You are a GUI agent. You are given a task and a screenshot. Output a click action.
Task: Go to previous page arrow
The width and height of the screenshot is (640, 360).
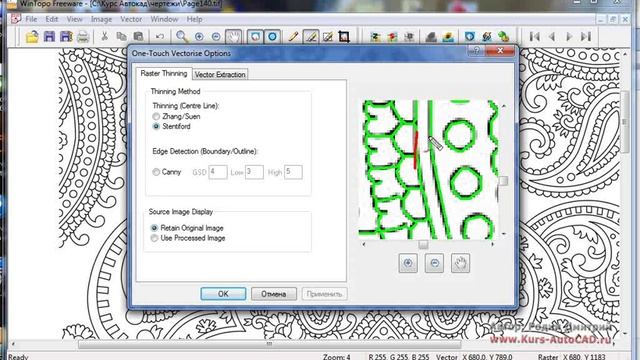click(x=551, y=37)
